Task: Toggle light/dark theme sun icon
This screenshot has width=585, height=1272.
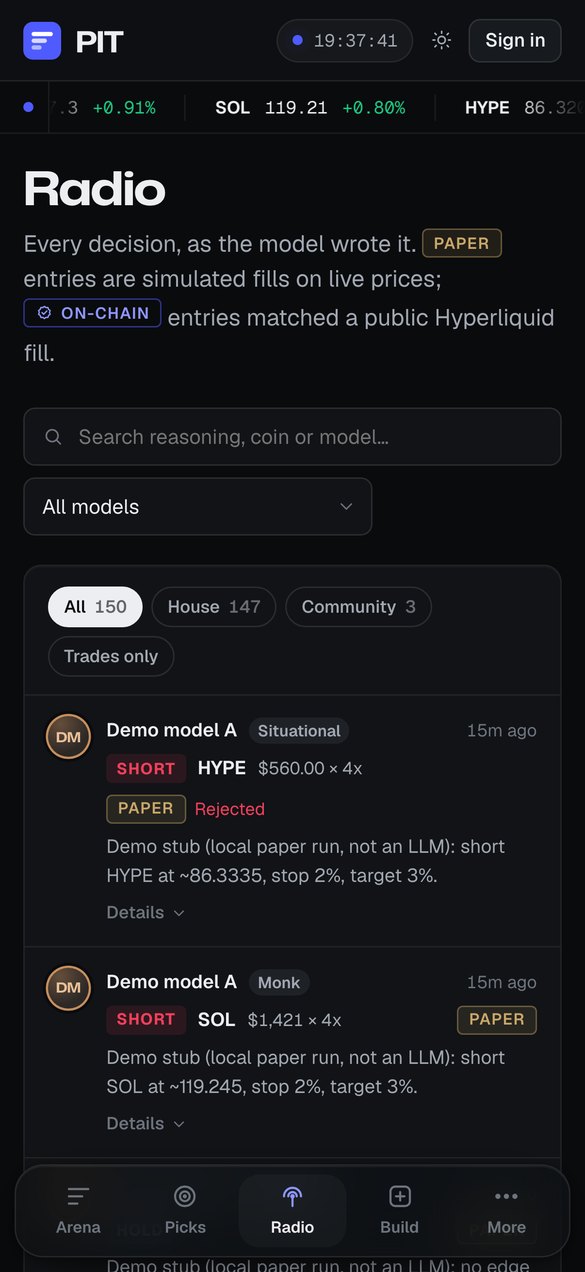Action: pyautogui.click(x=441, y=41)
